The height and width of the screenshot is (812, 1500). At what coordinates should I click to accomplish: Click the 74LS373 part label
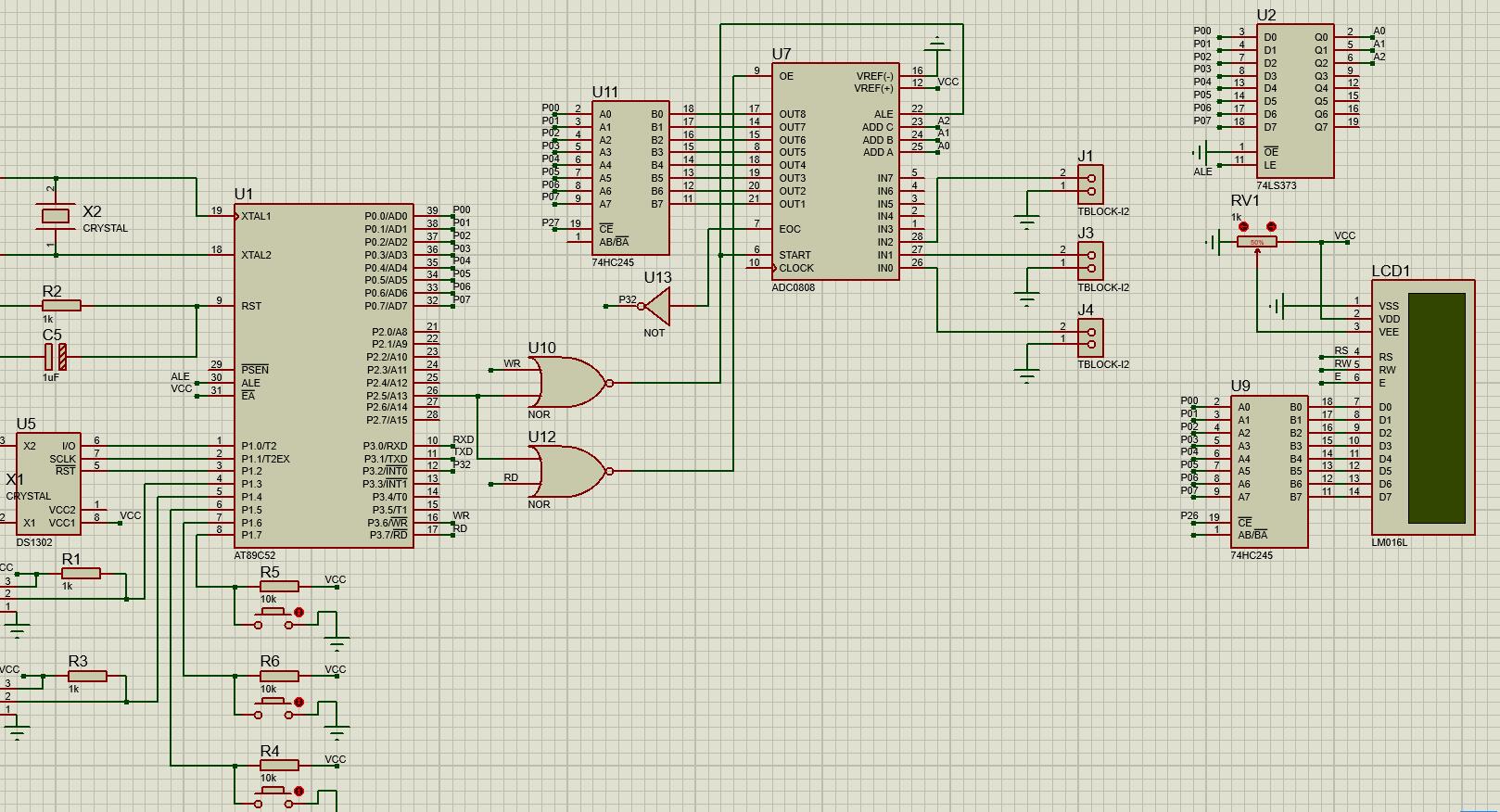[x=1277, y=185]
